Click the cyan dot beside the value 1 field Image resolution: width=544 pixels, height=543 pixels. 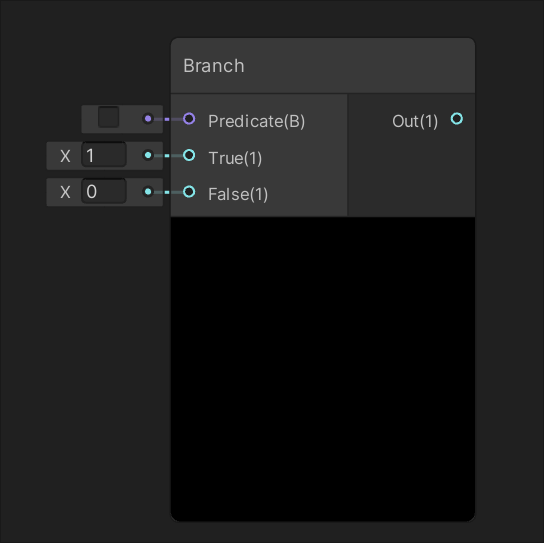tap(148, 155)
